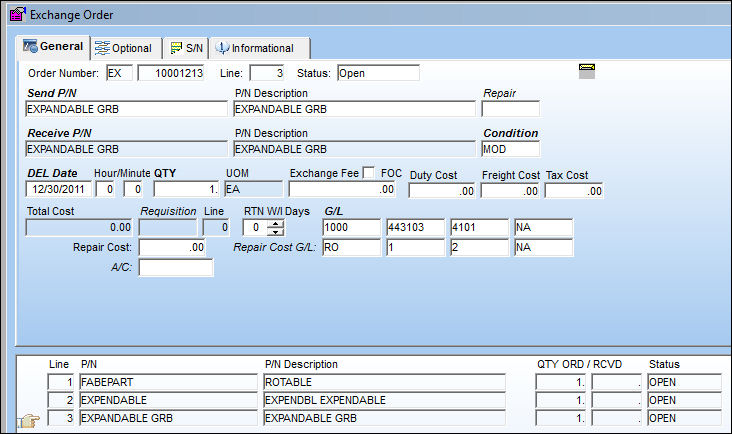The width and height of the screenshot is (732, 434).
Task: Click OPEN status of EXPENDABLE row
Action: click(x=684, y=400)
